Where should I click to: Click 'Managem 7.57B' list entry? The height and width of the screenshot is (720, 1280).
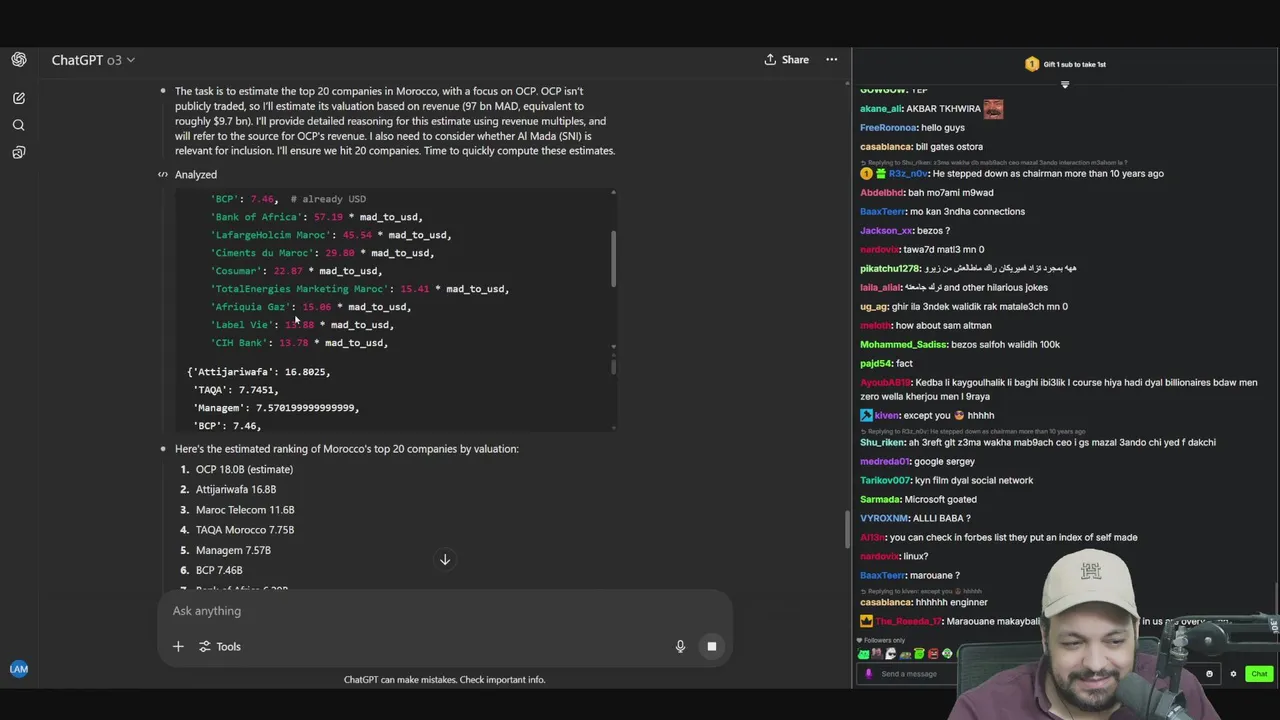pyautogui.click(x=233, y=550)
